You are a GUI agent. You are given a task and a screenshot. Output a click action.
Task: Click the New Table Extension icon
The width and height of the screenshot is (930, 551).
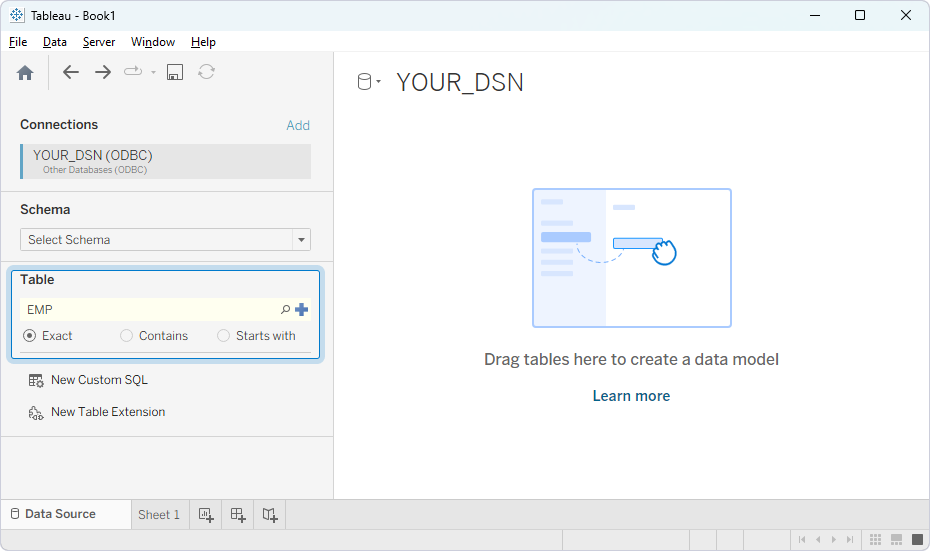tap(36, 412)
